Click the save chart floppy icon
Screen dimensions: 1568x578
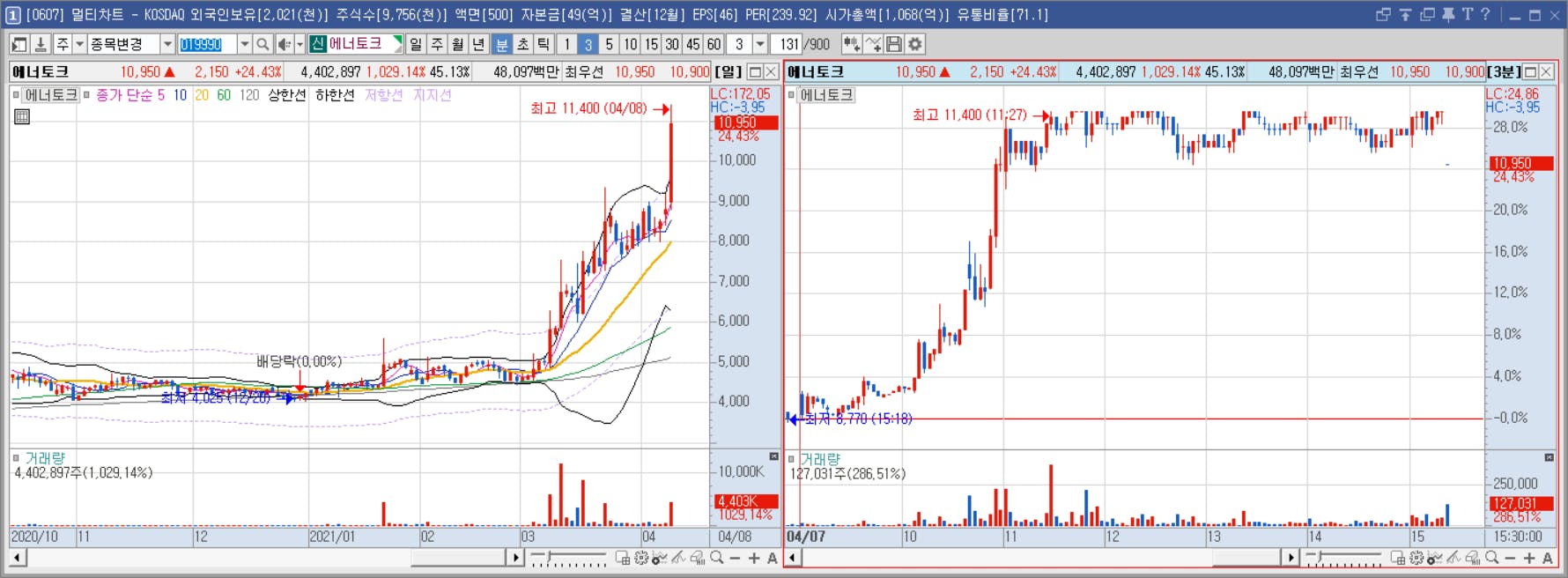pyautogui.click(x=894, y=44)
